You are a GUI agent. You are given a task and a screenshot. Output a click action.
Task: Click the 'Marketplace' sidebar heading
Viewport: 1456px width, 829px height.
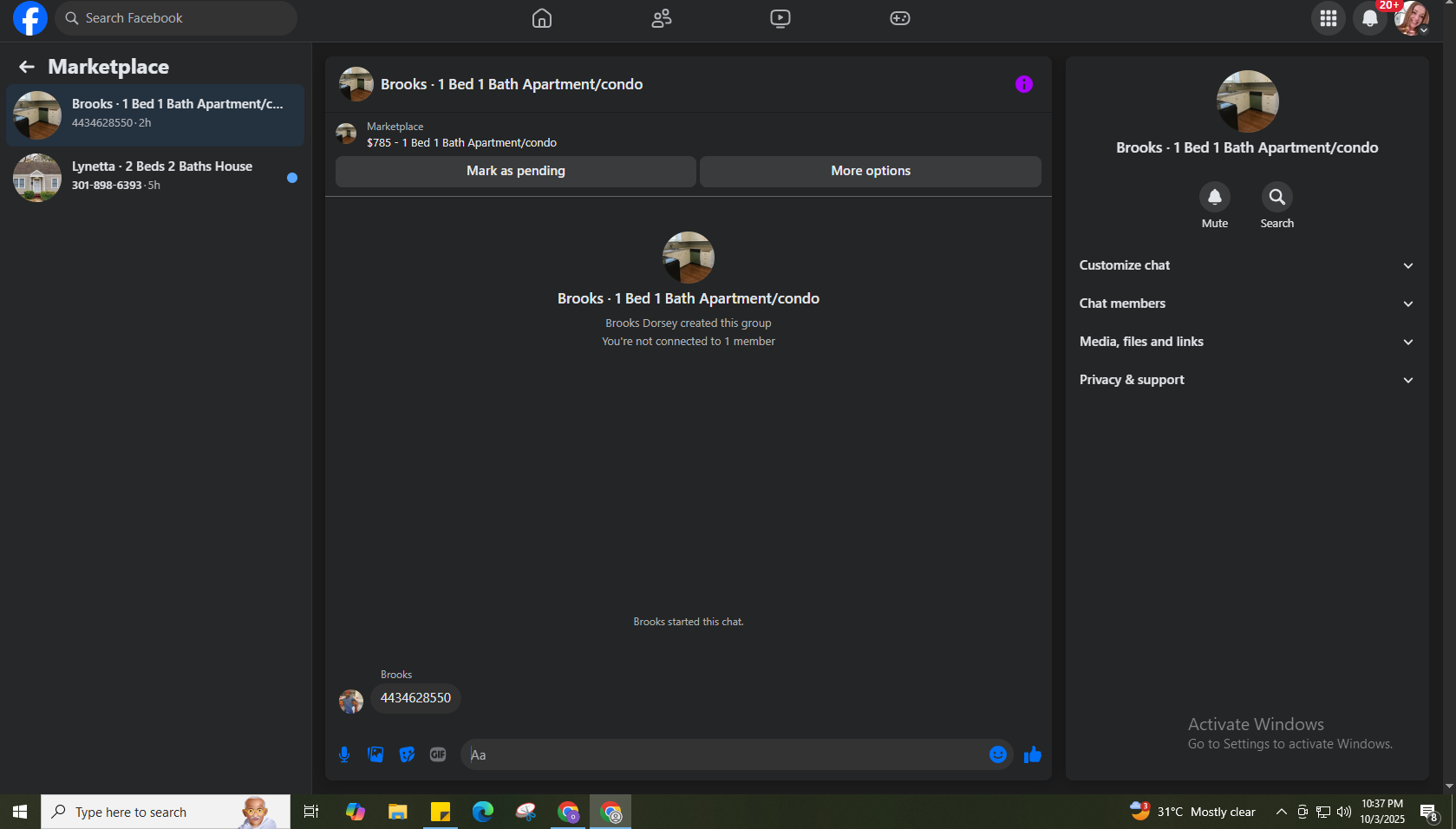pos(108,67)
